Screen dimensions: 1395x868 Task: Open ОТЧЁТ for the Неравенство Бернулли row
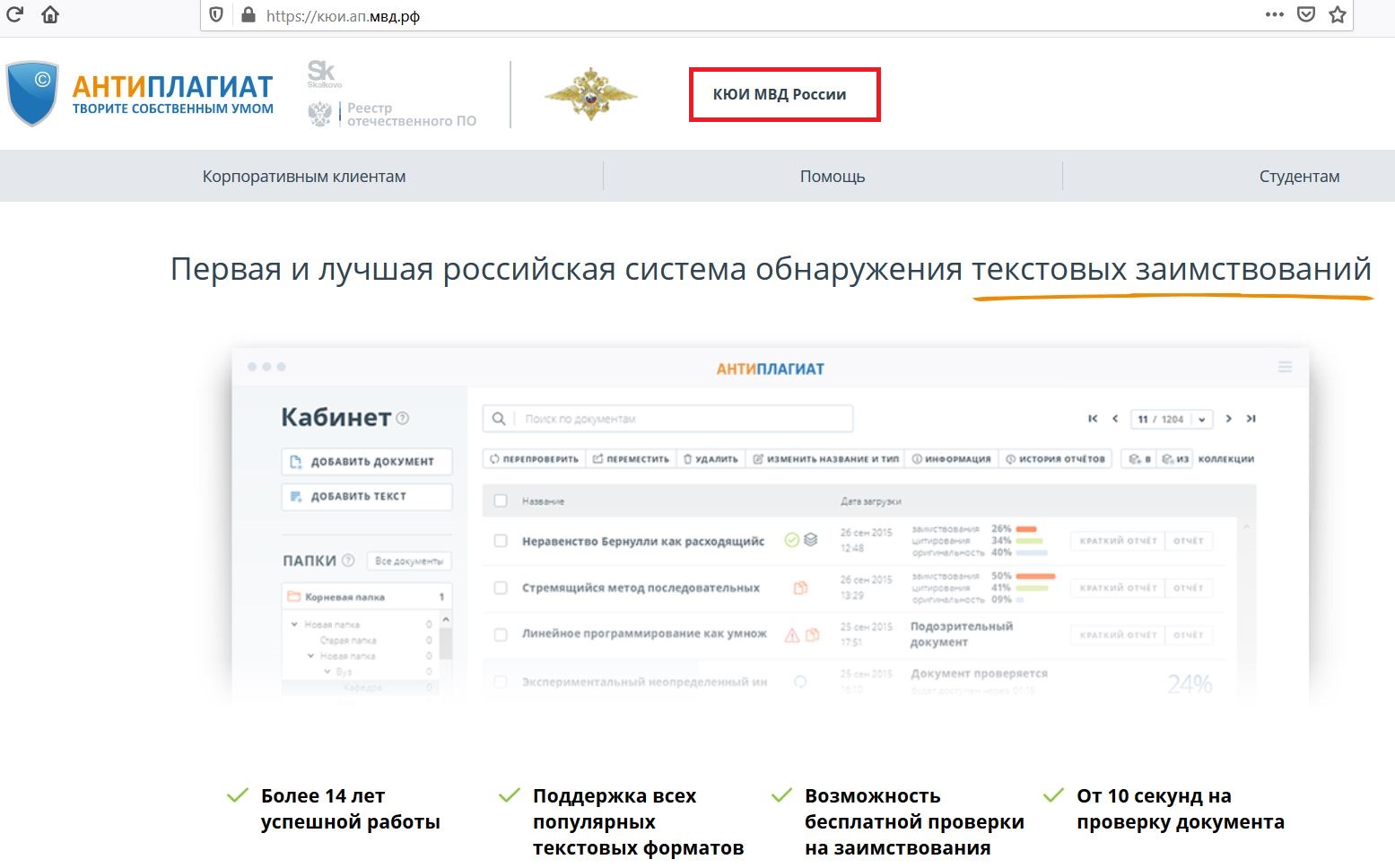1188,541
